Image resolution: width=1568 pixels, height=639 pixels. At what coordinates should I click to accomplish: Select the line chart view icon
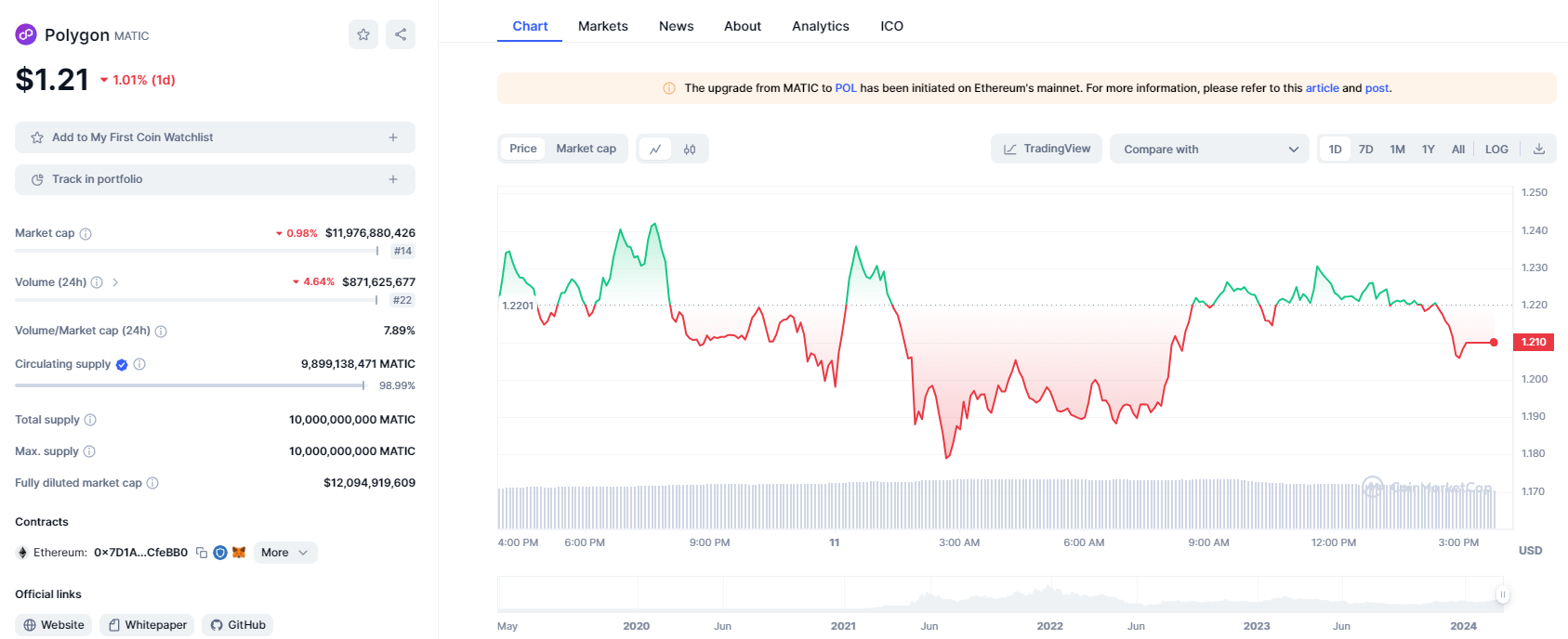(x=655, y=150)
